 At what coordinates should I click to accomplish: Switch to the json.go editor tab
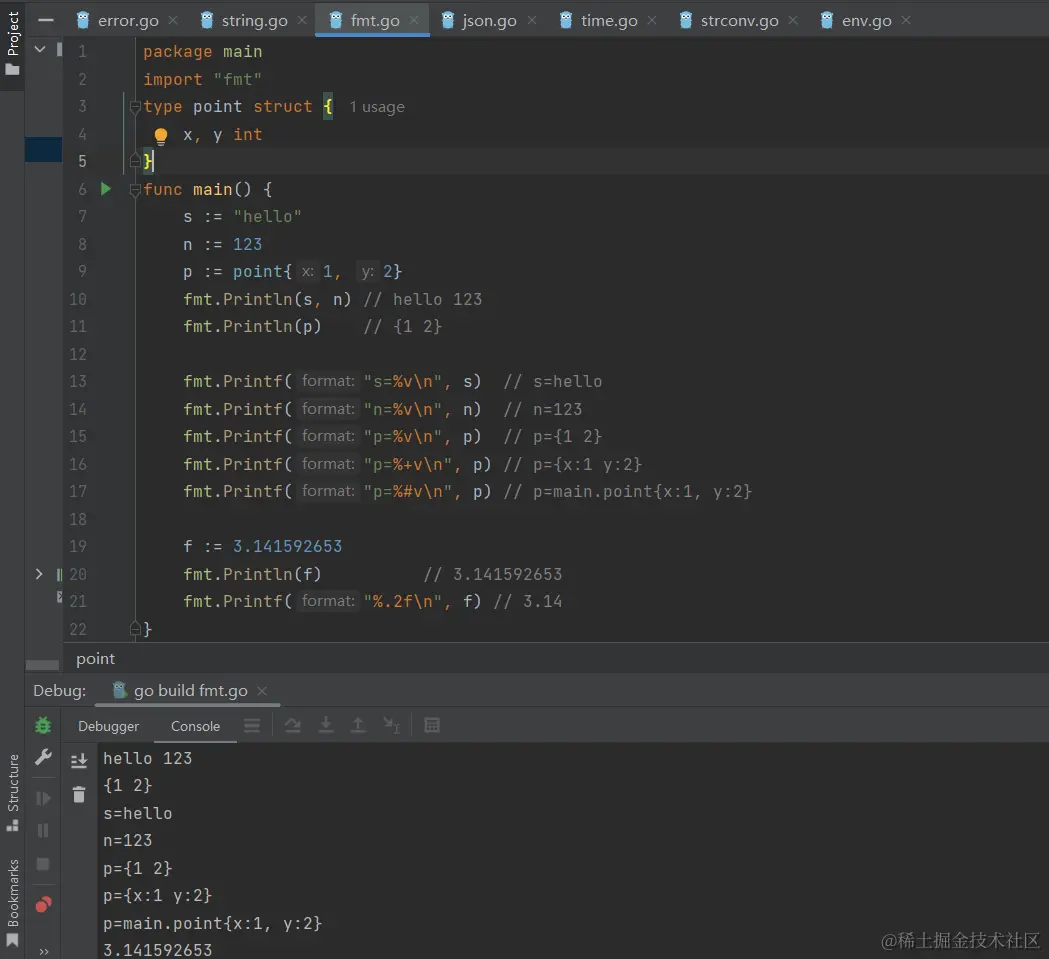tap(489, 20)
